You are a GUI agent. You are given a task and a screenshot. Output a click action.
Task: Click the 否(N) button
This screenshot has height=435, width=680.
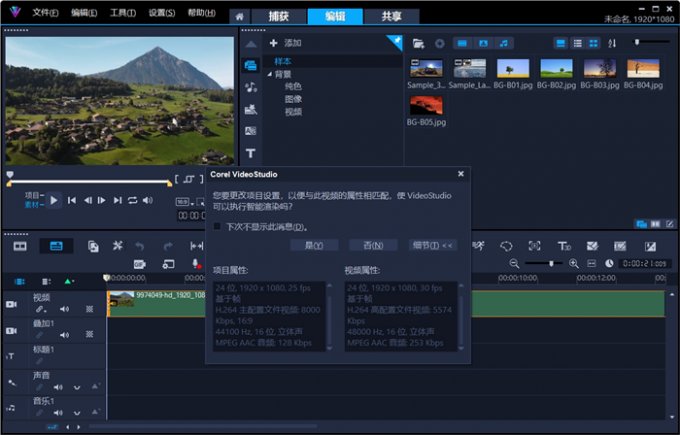pos(373,245)
